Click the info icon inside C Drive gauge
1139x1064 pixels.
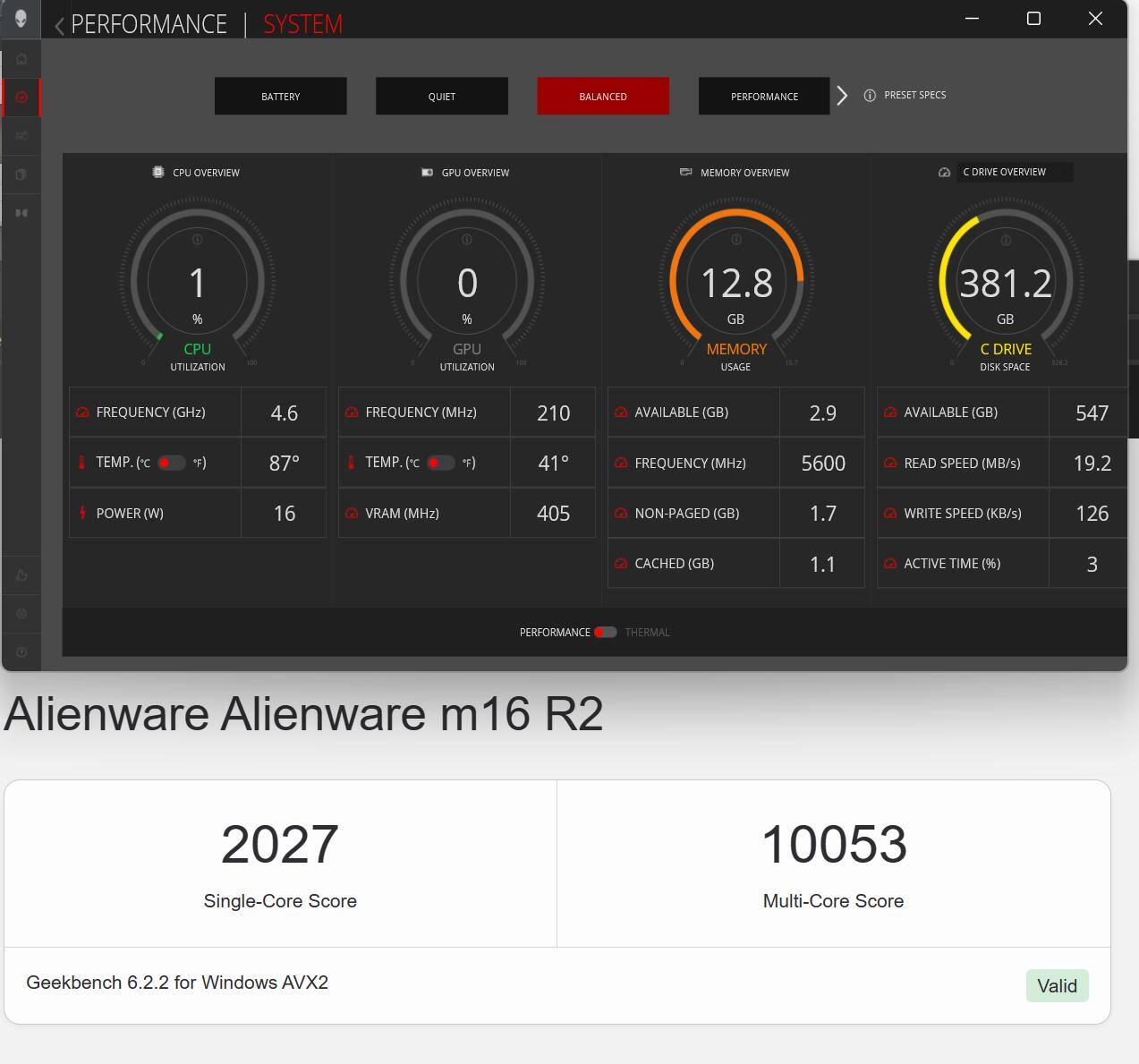point(1006,241)
